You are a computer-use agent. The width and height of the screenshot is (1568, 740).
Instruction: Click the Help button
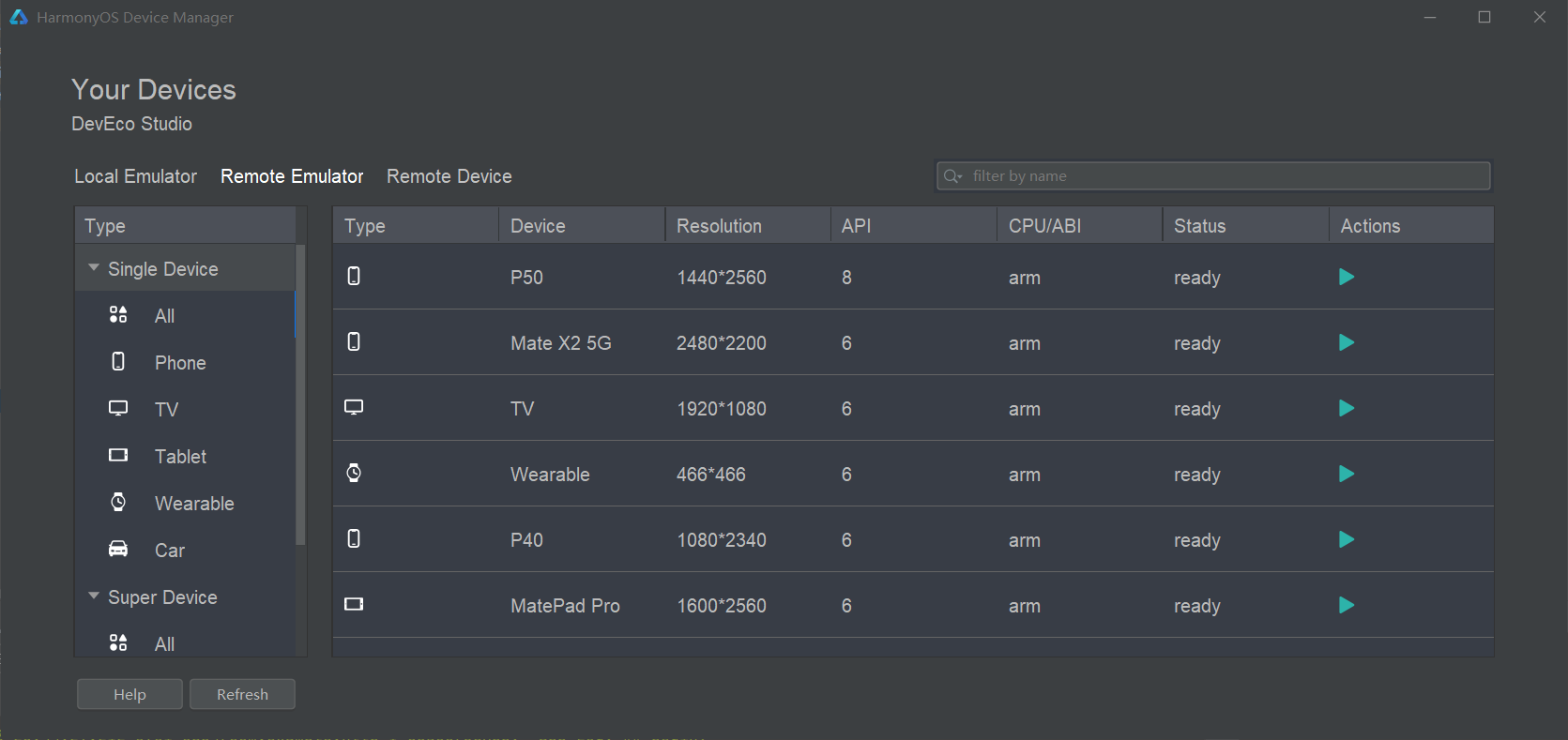tap(129, 694)
